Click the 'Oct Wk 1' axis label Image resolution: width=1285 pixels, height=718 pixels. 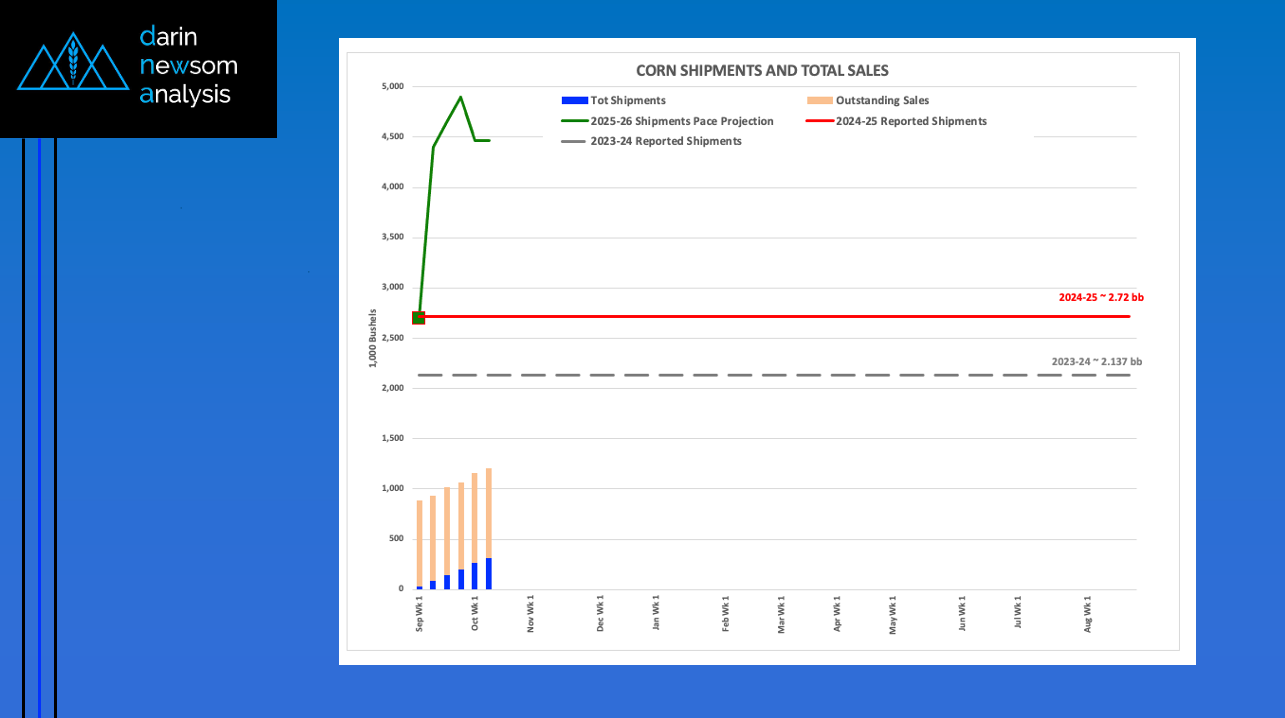point(475,615)
